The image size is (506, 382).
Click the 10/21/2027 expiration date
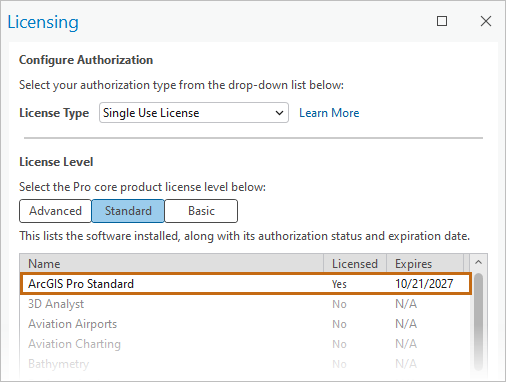click(424, 284)
